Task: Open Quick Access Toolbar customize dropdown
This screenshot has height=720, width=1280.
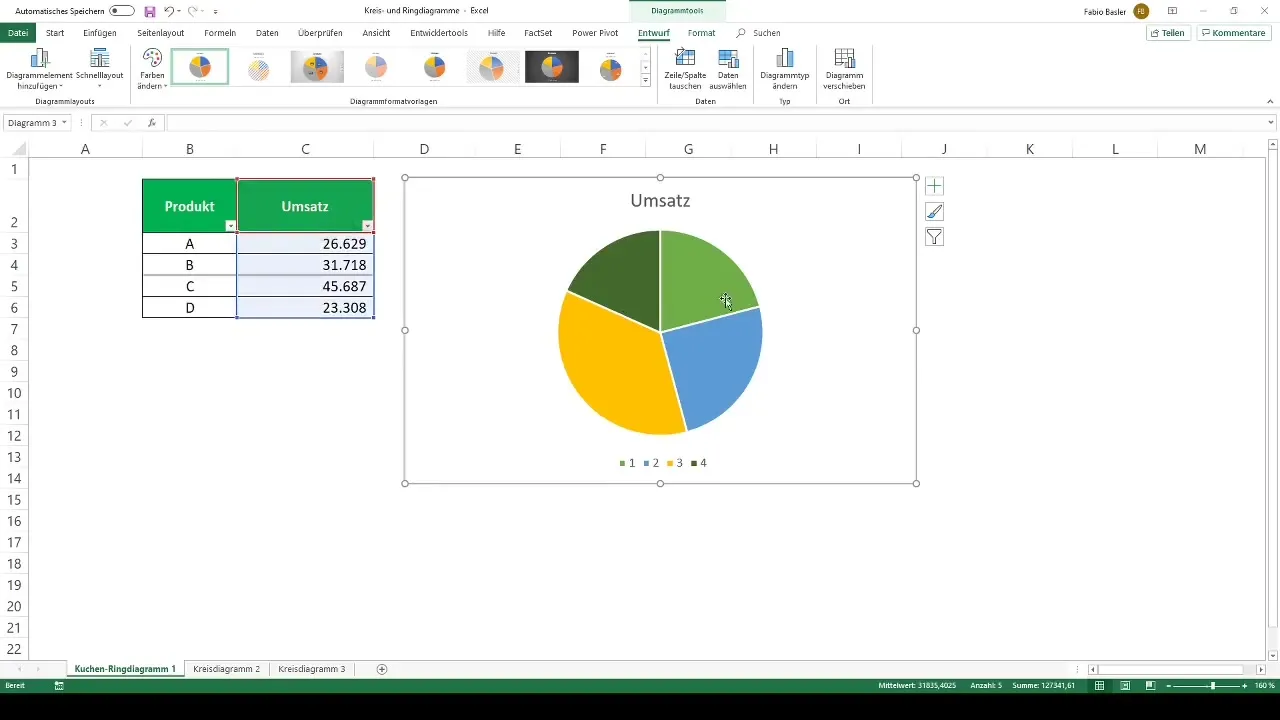Action: point(215,11)
